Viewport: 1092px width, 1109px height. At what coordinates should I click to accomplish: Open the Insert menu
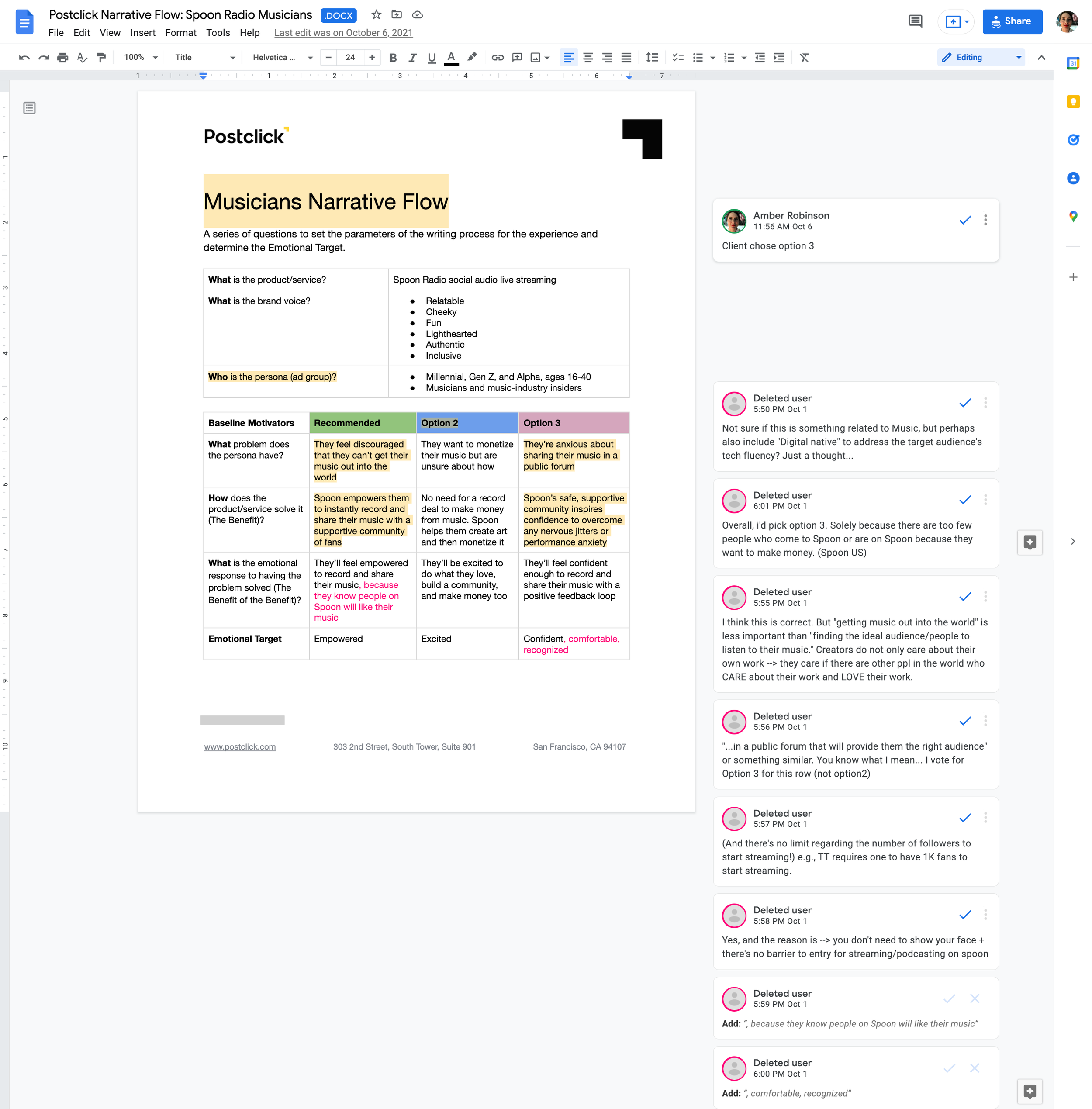143,33
